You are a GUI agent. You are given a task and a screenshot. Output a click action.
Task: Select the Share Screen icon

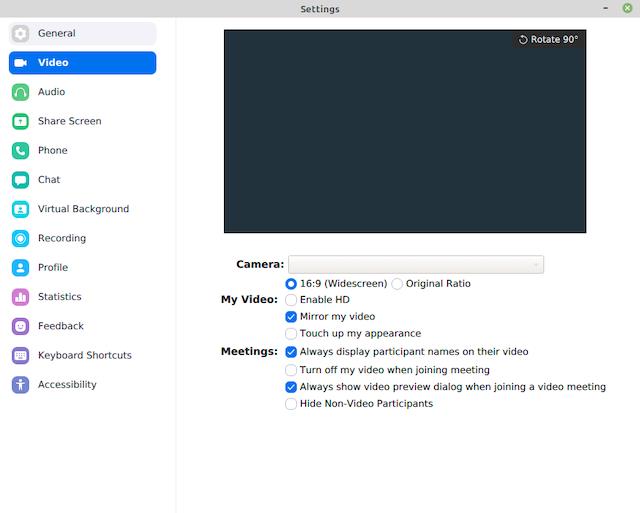click(x=20, y=122)
